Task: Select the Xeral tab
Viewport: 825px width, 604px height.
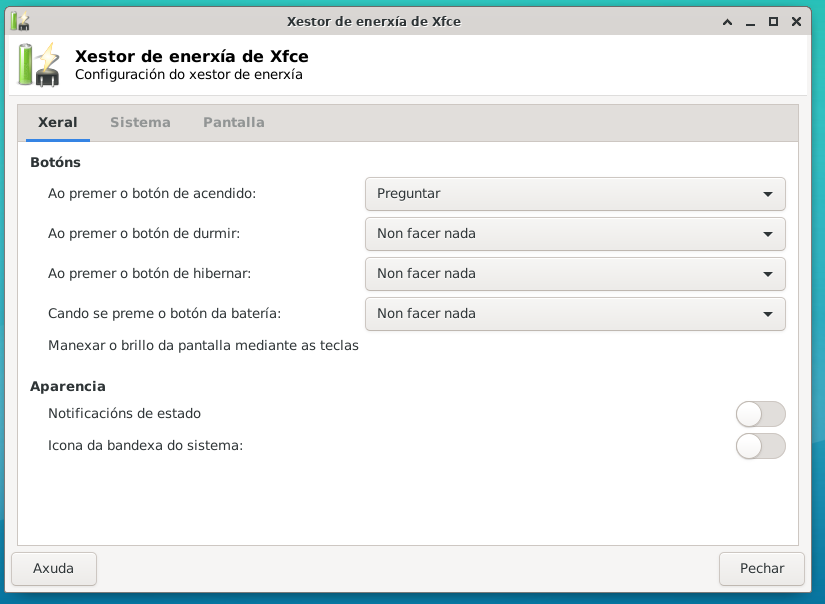Action: [x=57, y=122]
